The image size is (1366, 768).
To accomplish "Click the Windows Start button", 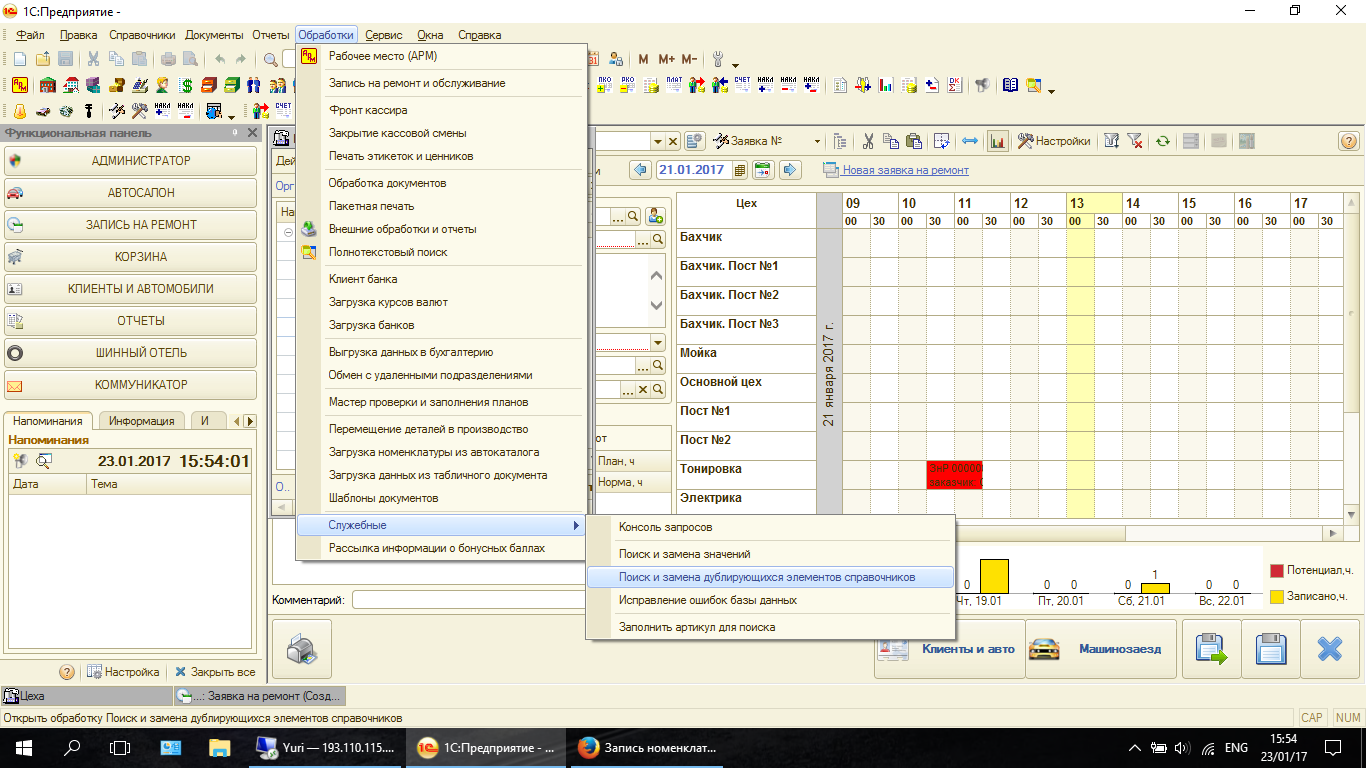I will tap(24, 747).
